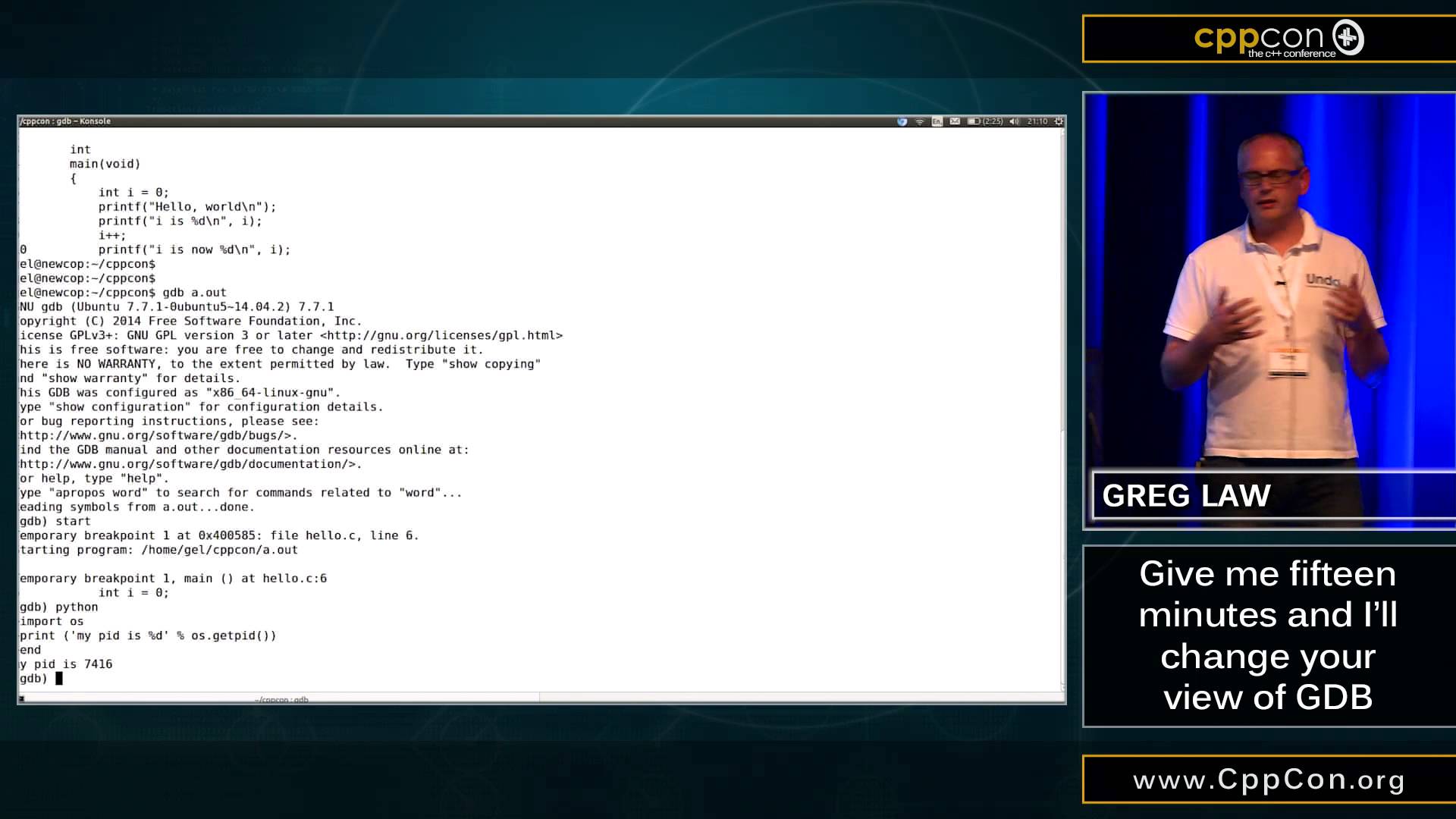Click the new-tab icon at the tab bar left

(x=22, y=698)
